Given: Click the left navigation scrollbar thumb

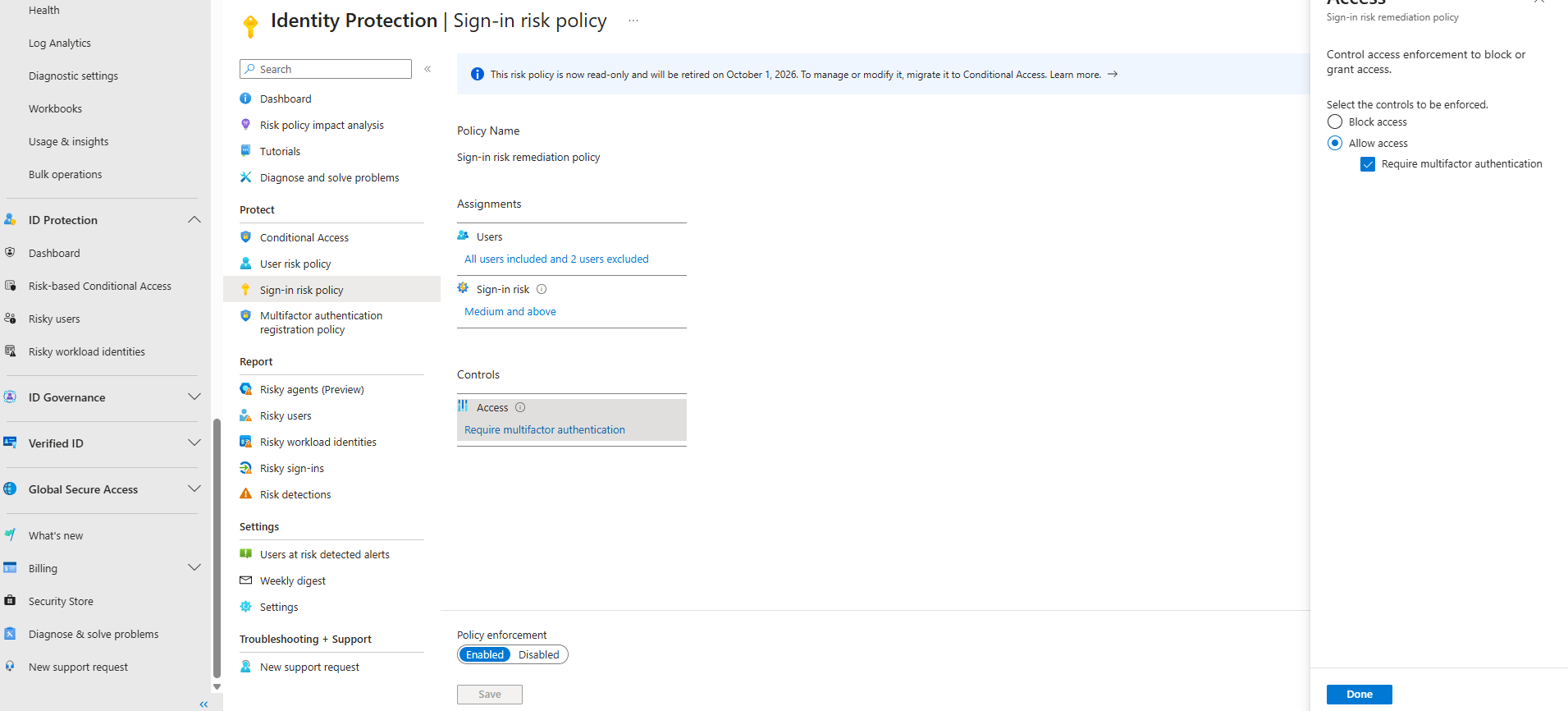Looking at the screenshot, I should pos(217,548).
